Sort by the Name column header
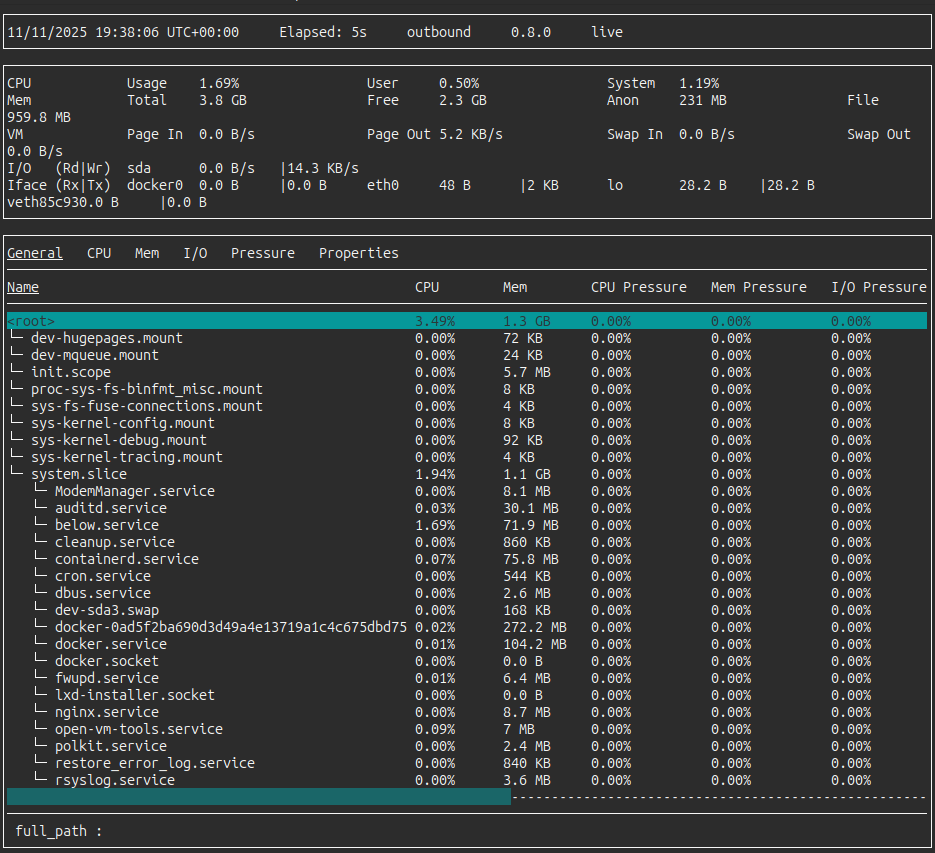This screenshot has width=935, height=853. [23, 287]
